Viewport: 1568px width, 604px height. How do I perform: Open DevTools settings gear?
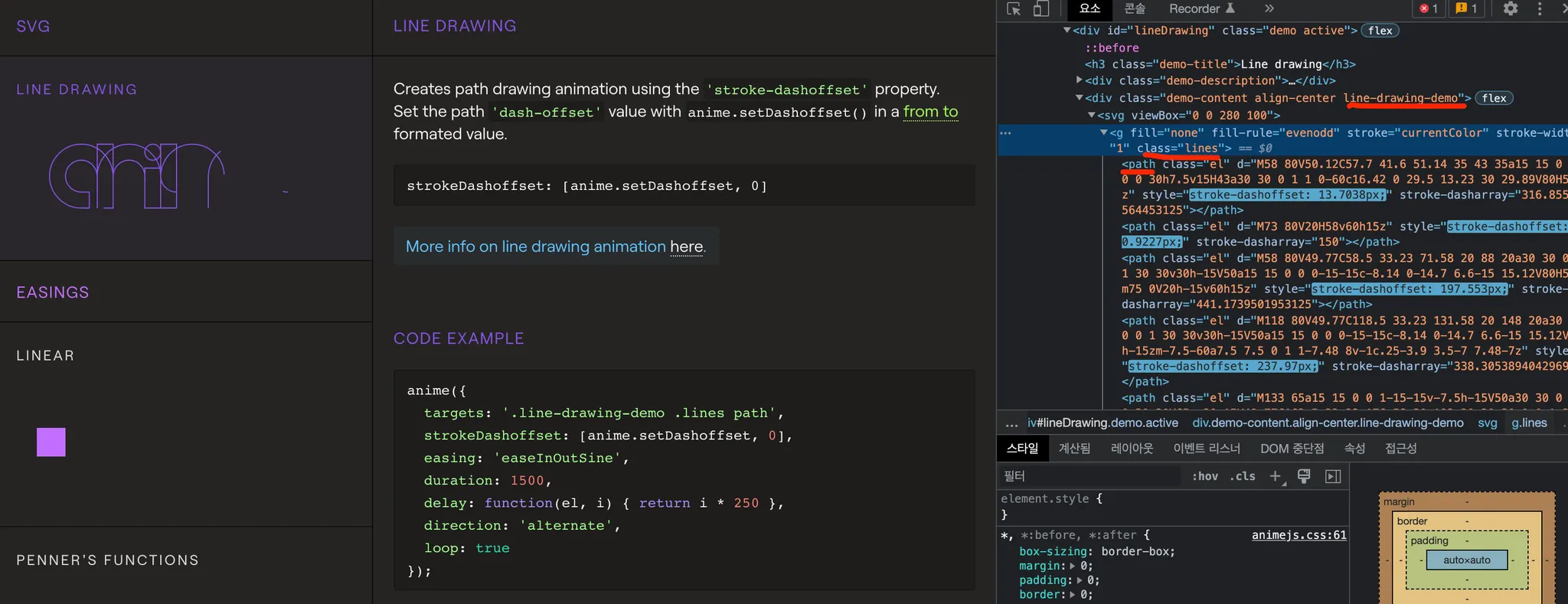coord(1510,9)
